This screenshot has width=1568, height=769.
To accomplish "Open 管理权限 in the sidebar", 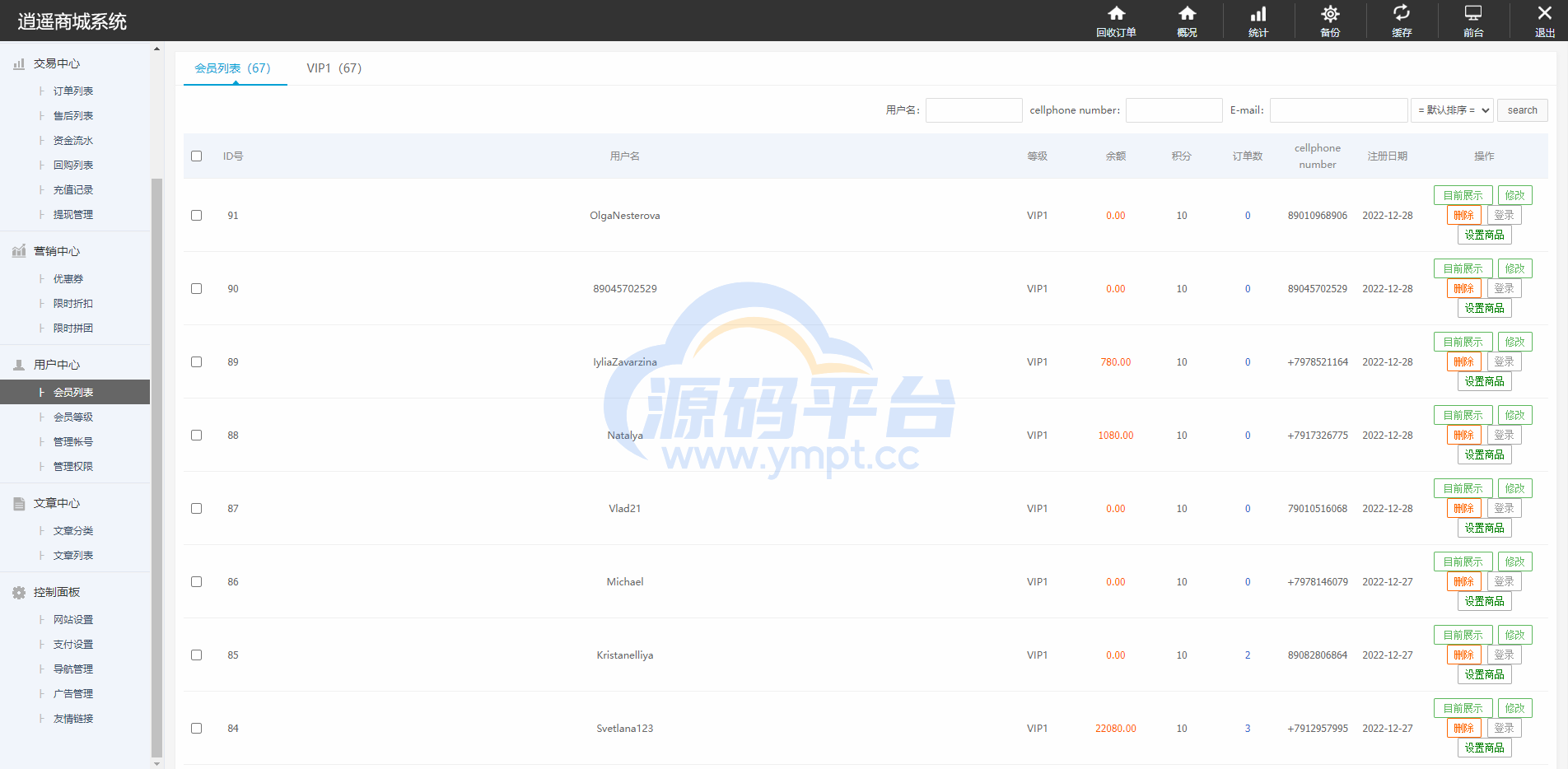I will pos(73,466).
